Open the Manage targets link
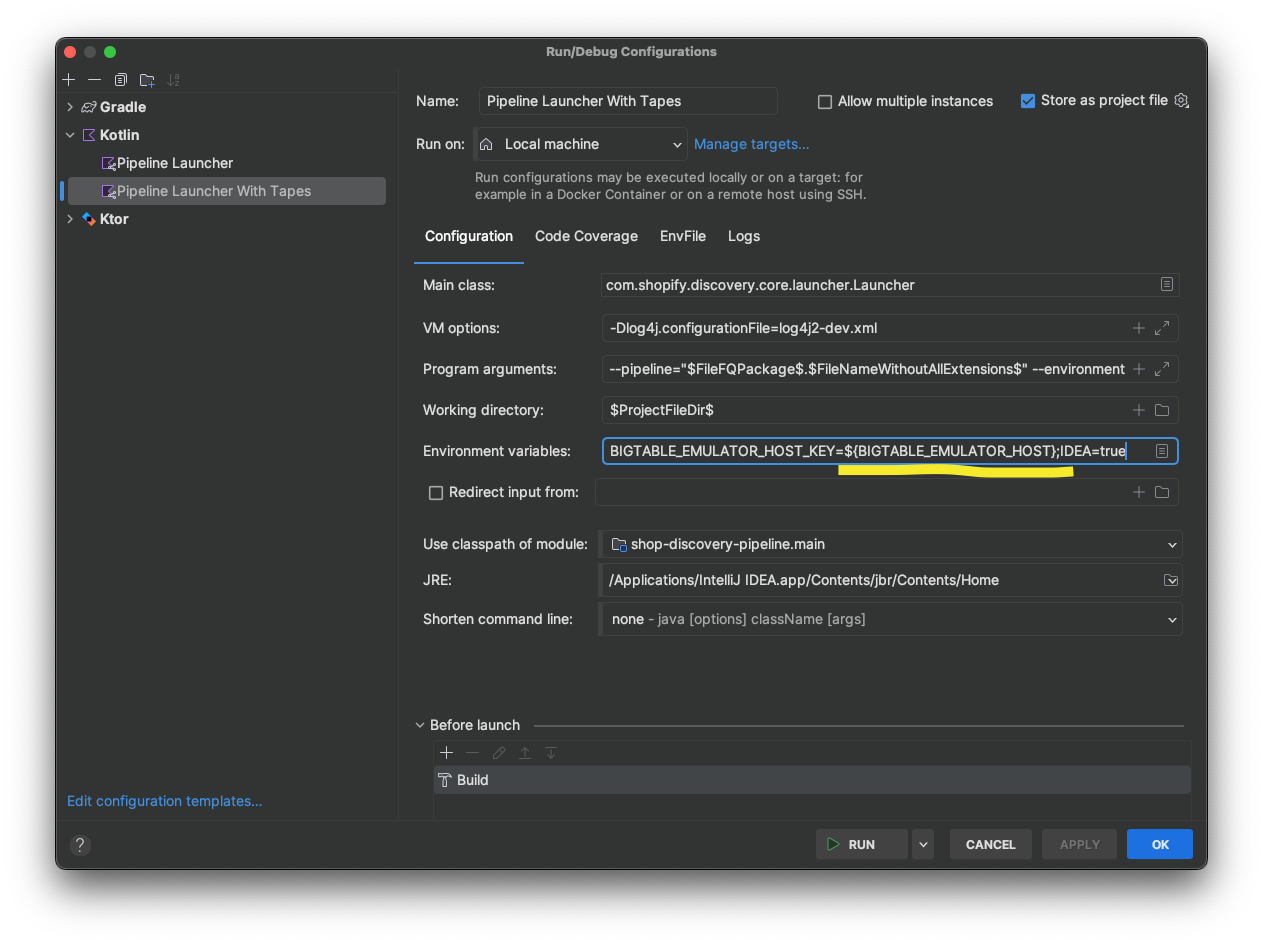 point(752,144)
